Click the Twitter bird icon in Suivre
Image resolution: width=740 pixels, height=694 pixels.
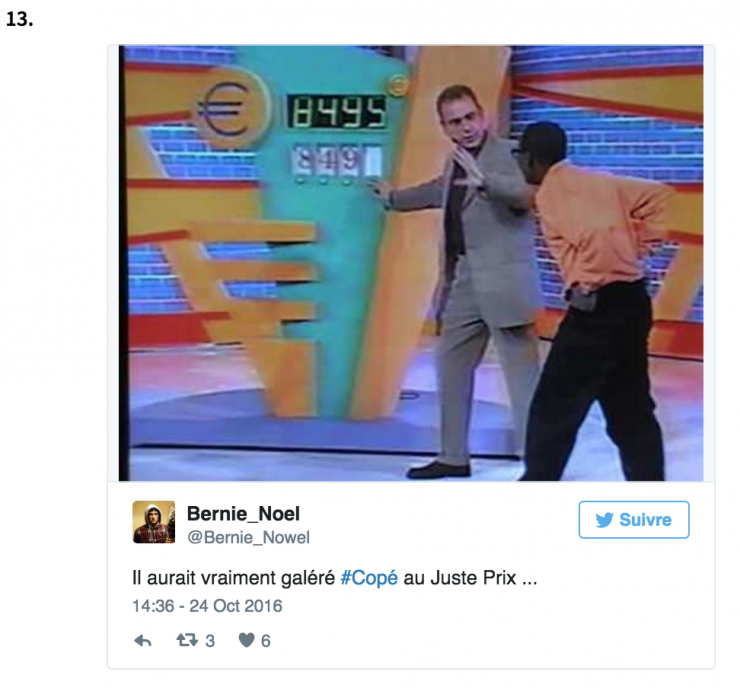coord(604,520)
